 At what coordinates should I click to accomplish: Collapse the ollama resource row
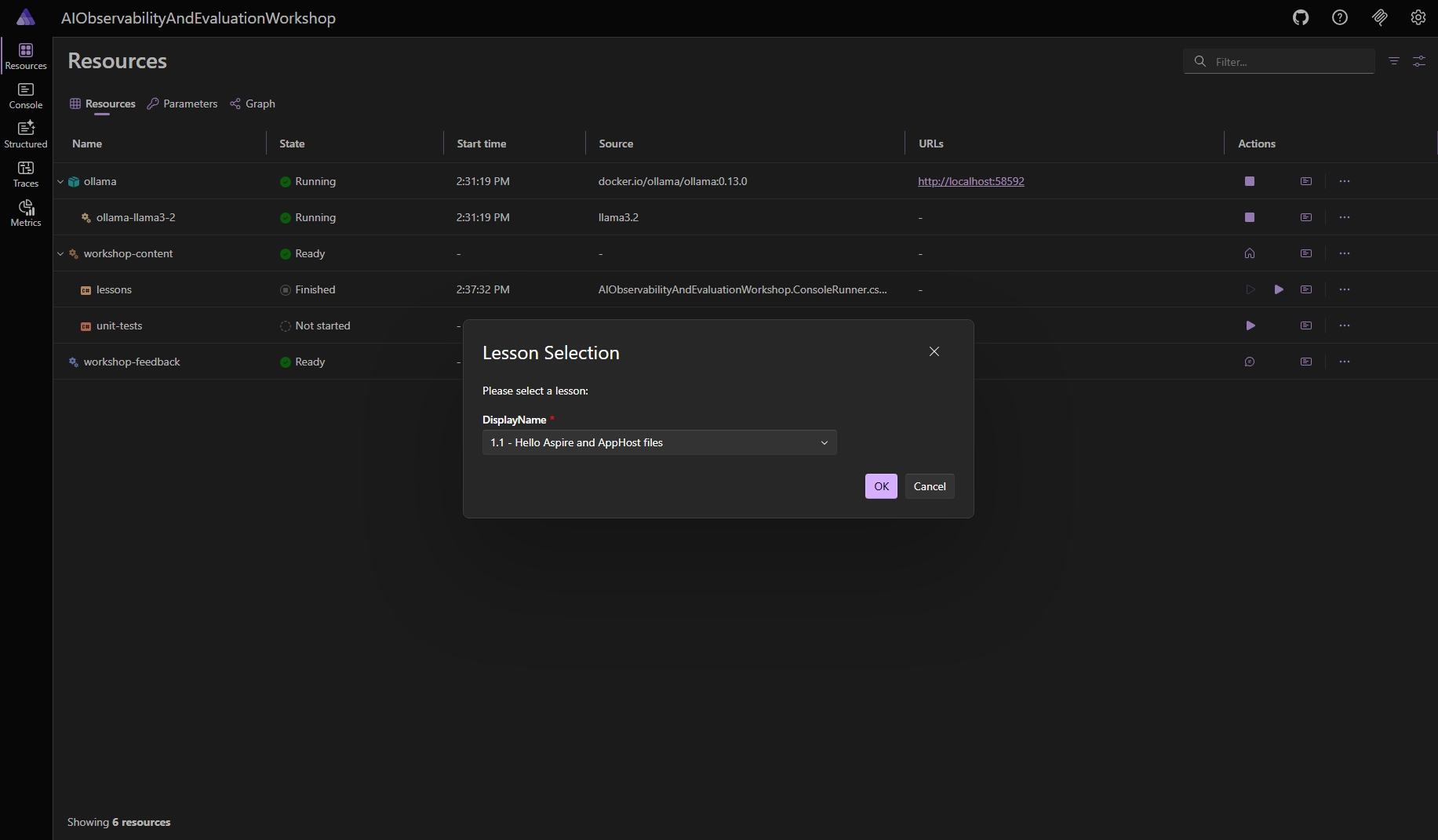[x=60, y=181]
